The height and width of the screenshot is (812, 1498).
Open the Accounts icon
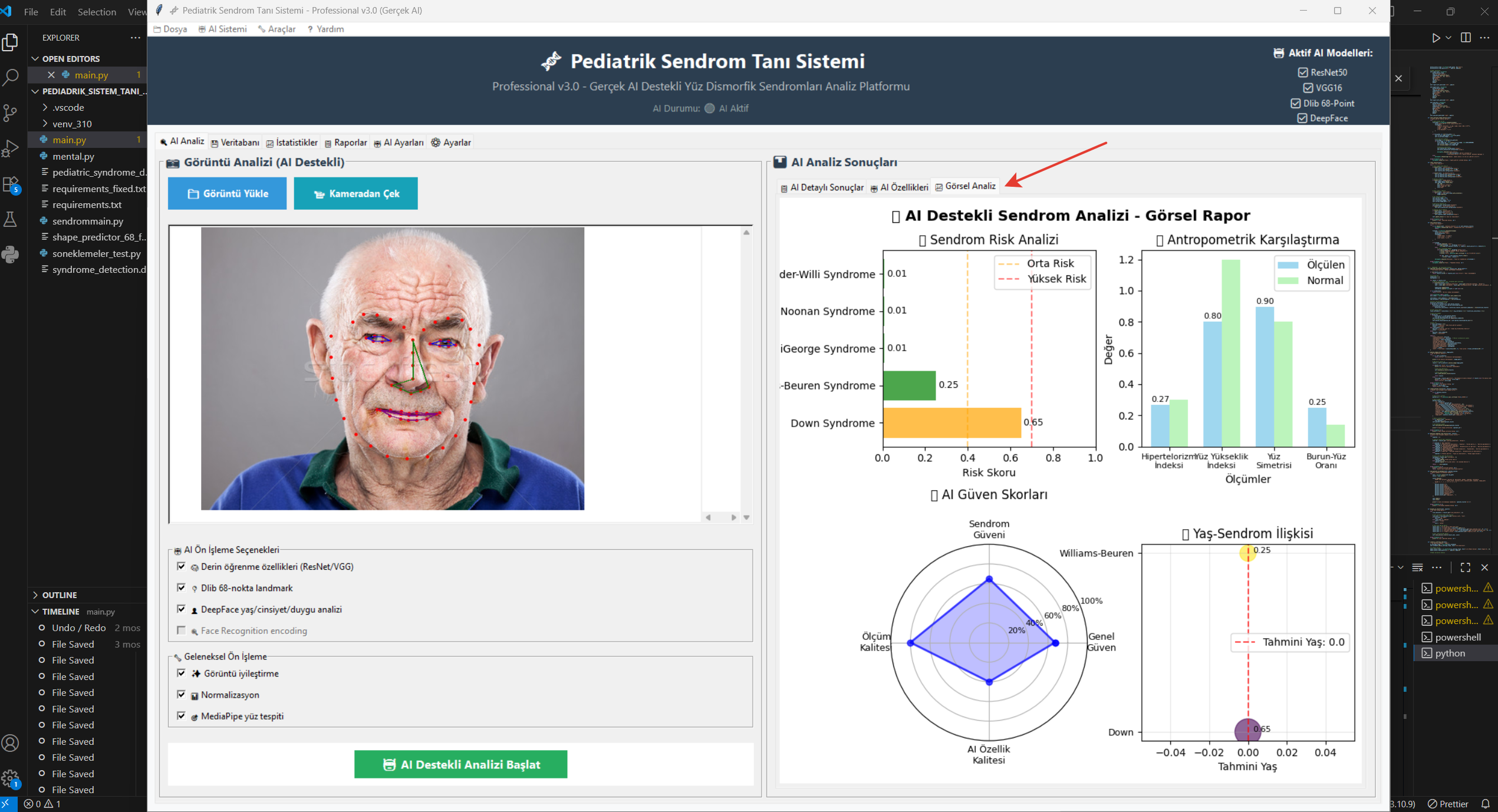point(11,743)
